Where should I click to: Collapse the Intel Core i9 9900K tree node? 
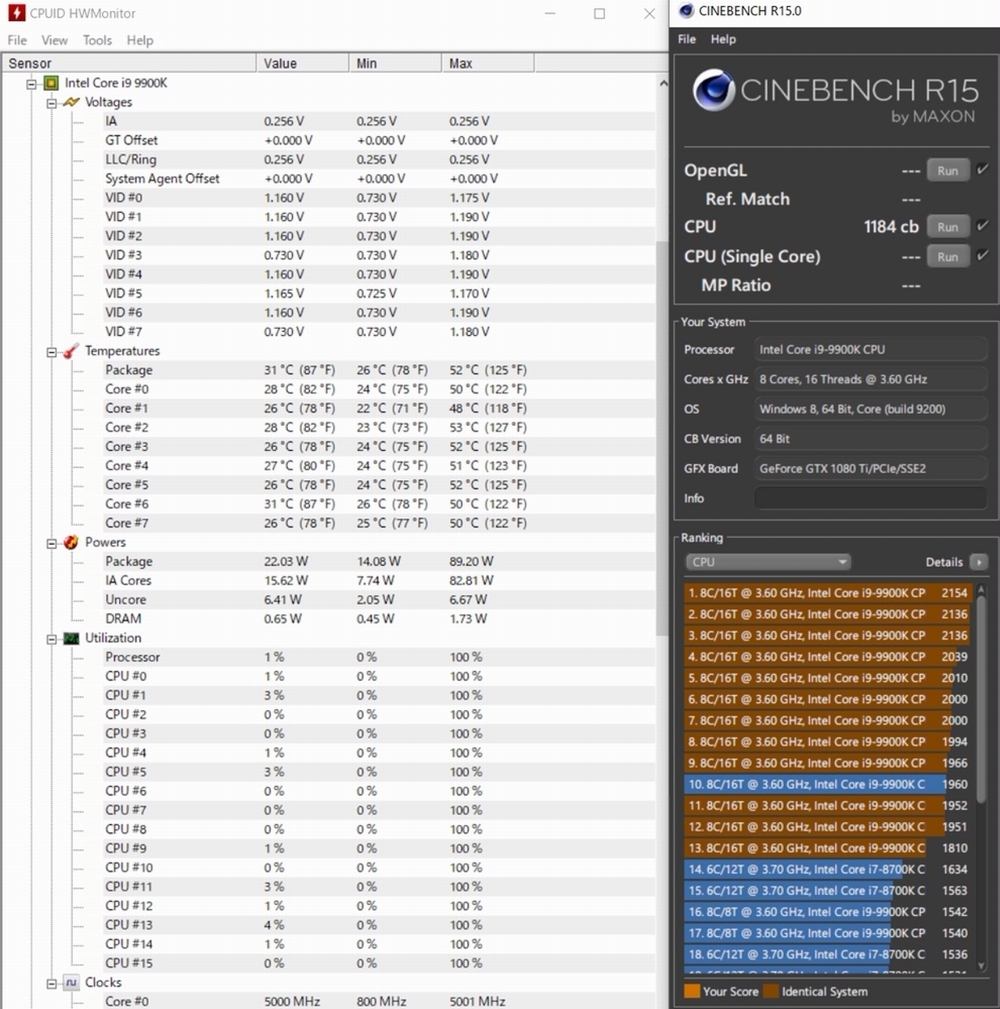coord(31,84)
